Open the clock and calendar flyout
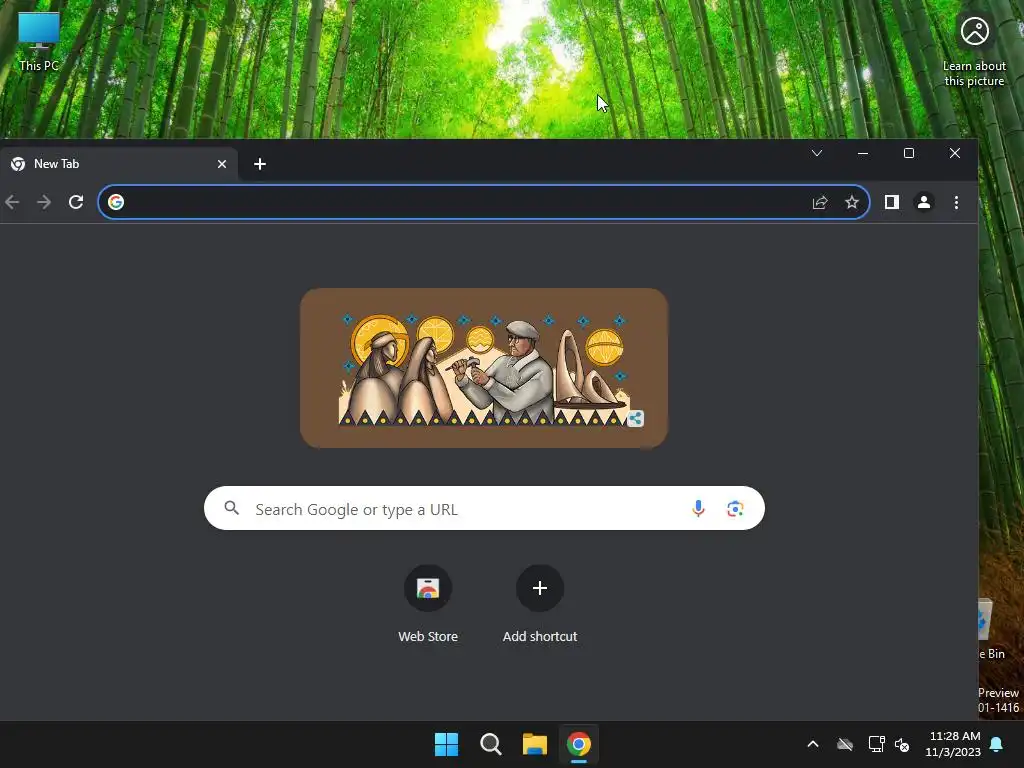Screen dimensions: 1024x768 pos(953,744)
